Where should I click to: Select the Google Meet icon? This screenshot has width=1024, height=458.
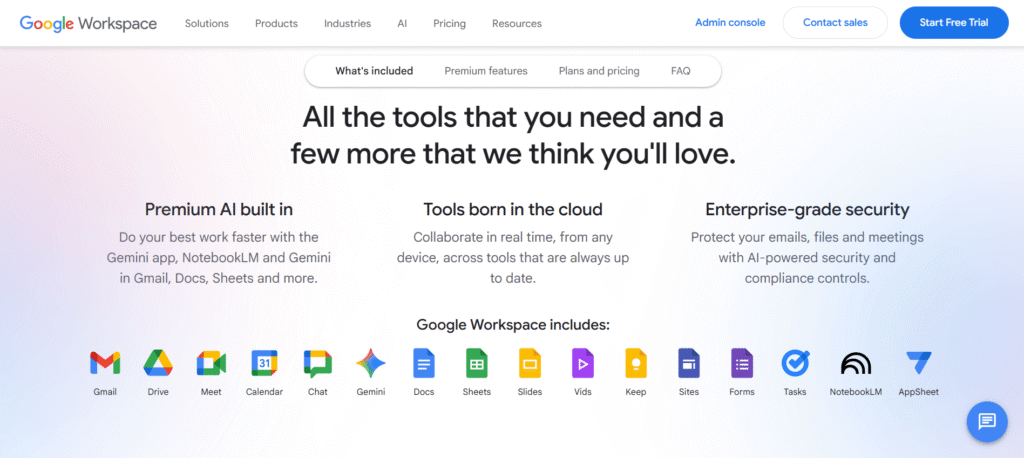click(211, 363)
